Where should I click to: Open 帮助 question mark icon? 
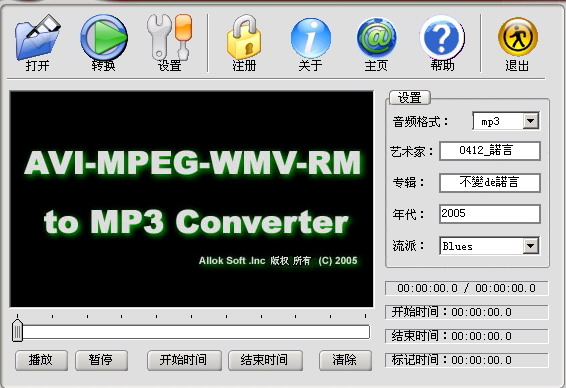tap(442, 38)
